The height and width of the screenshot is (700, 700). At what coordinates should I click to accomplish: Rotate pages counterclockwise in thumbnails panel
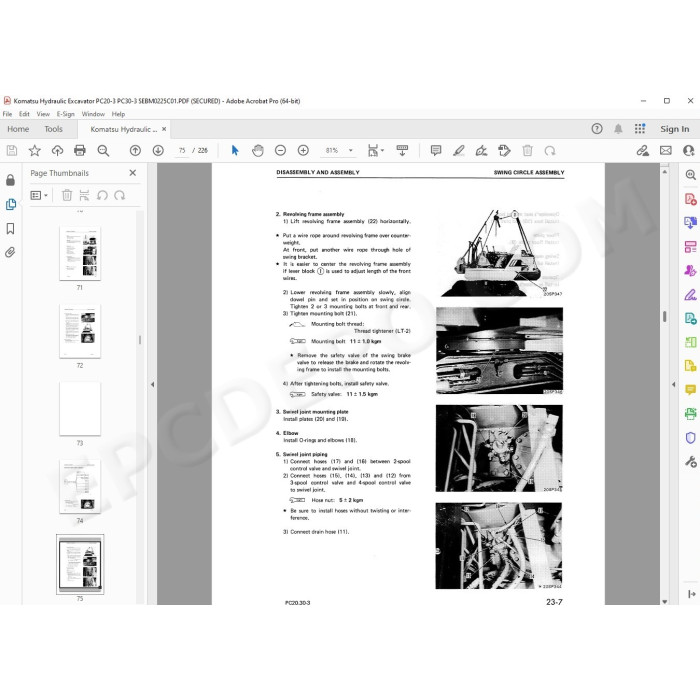click(x=102, y=196)
